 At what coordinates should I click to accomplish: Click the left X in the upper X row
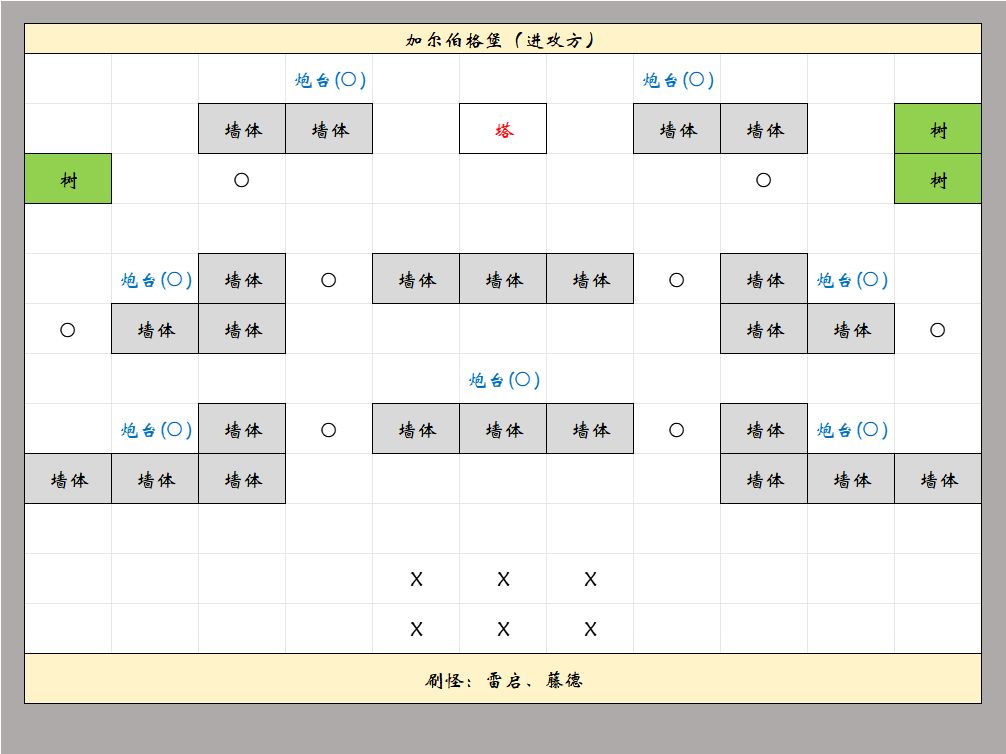click(416, 579)
